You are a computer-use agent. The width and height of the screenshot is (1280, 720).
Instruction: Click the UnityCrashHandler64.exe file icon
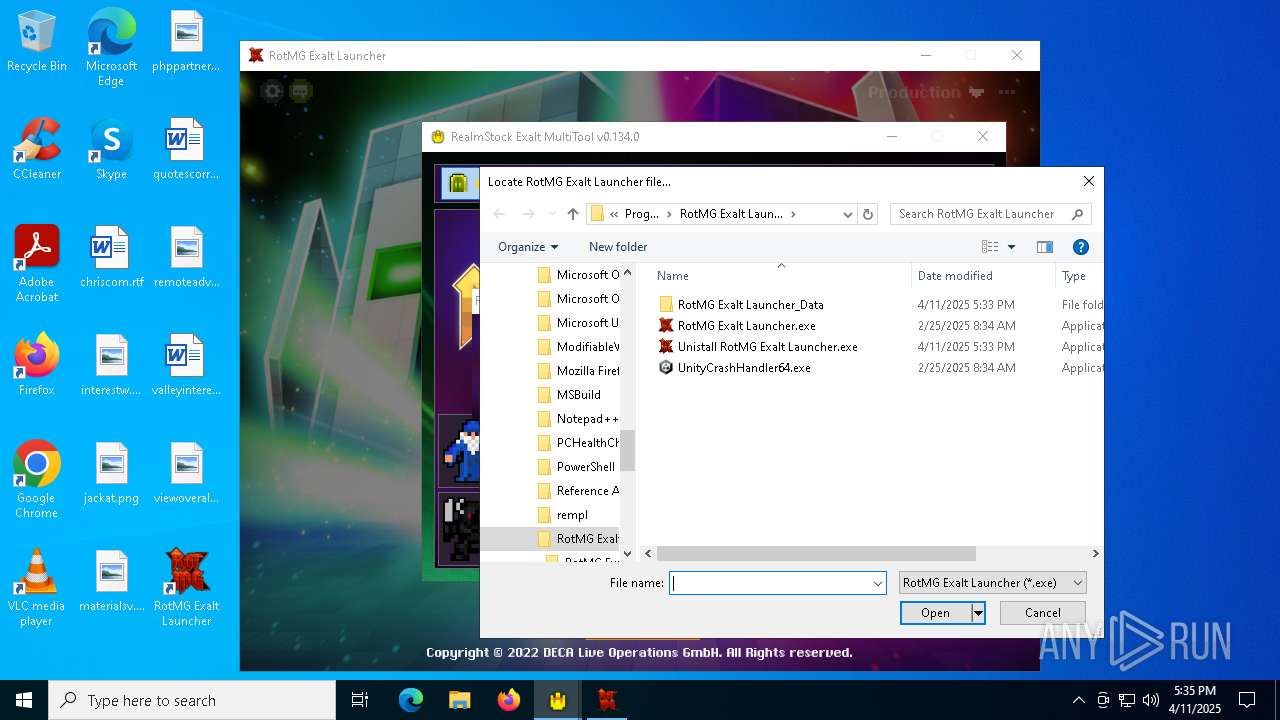666,368
